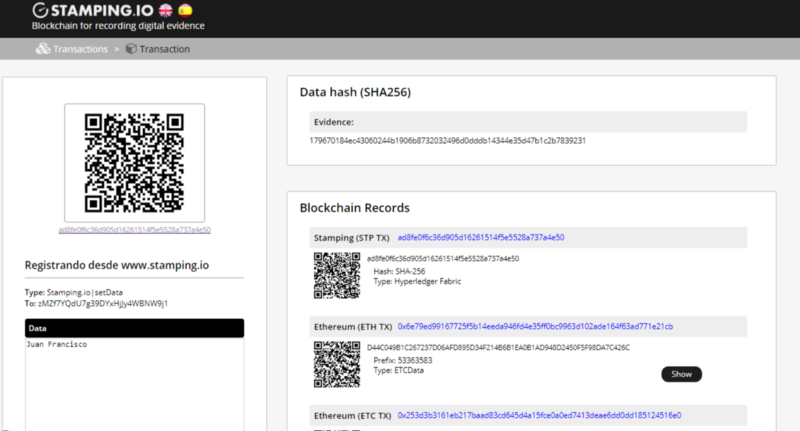The width and height of the screenshot is (800, 431).
Task: Click the 'Prefix: 53363583' text
Action: [x=403, y=360]
